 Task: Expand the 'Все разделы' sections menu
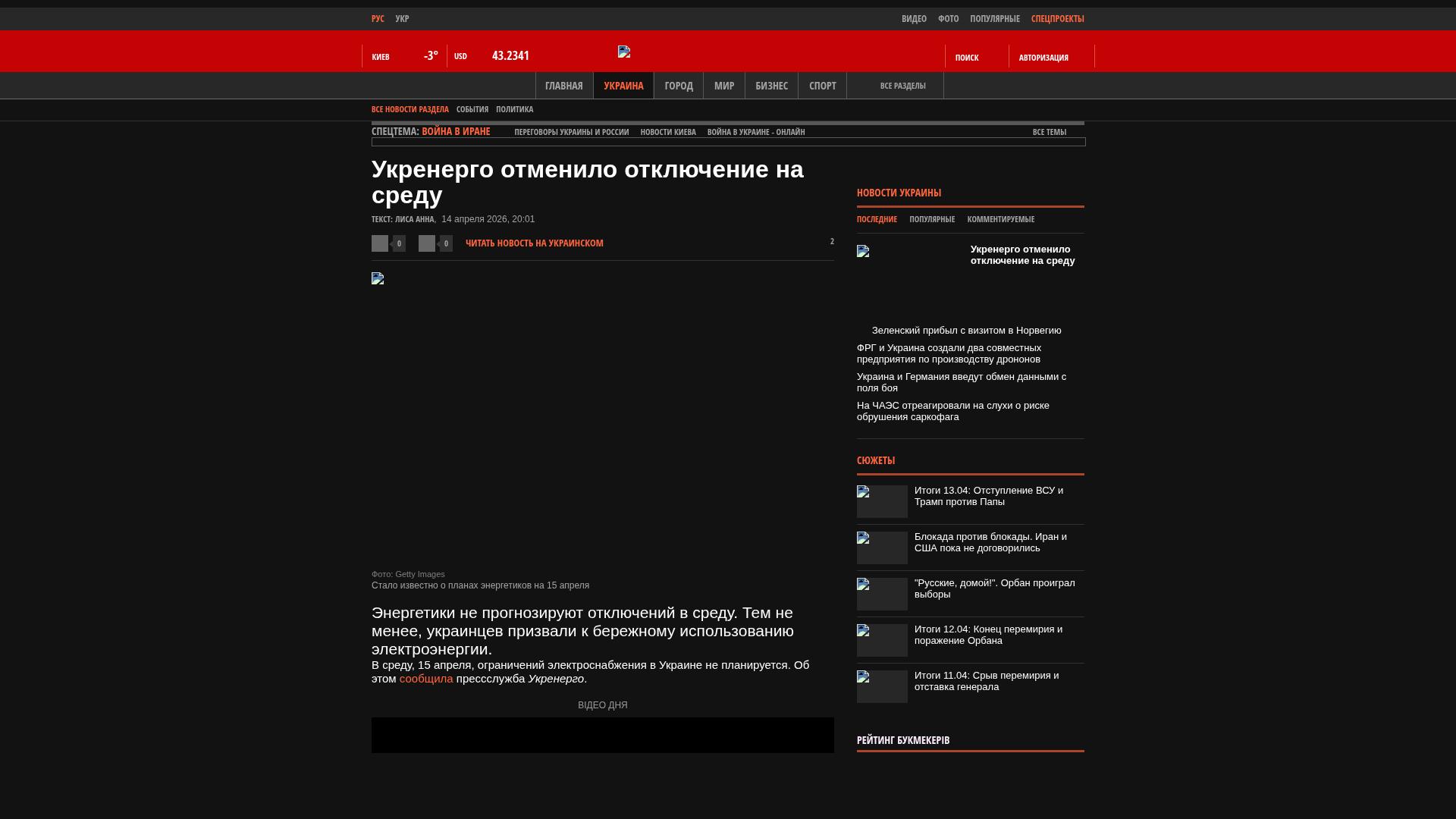click(902, 86)
